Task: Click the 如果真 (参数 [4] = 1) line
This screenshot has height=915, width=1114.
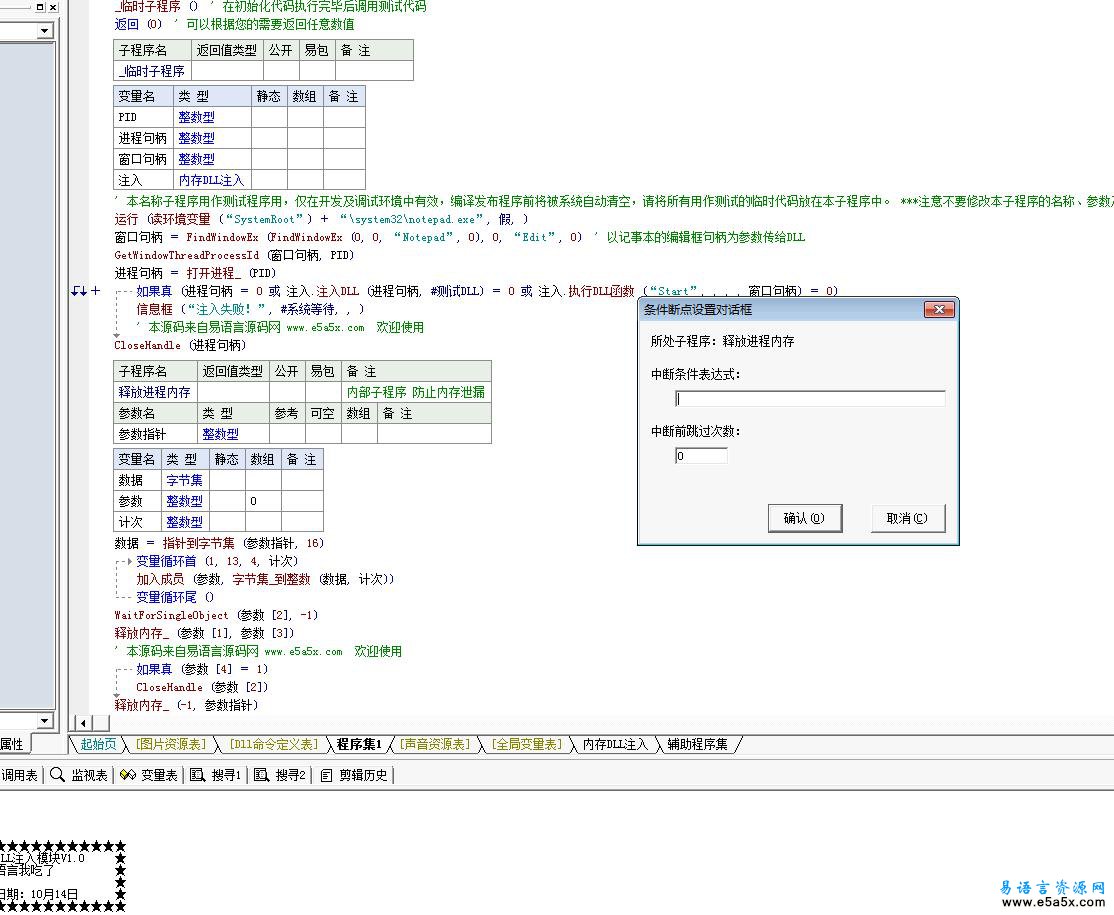Action: (x=202, y=669)
